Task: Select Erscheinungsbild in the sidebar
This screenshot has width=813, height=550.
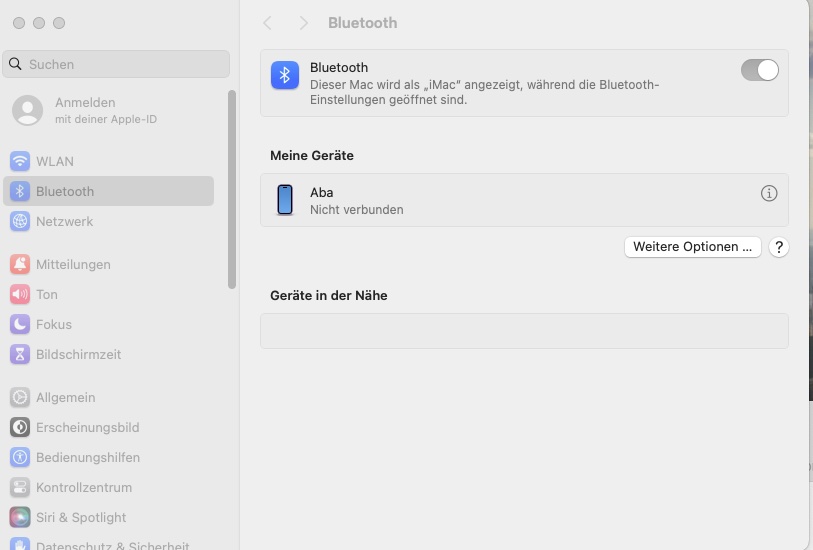Action: [87, 427]
